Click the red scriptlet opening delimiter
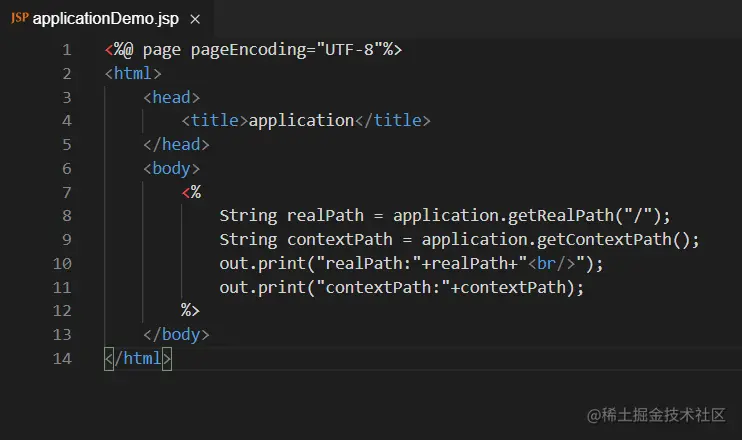 pyautogui.click(x=191, y=192)
